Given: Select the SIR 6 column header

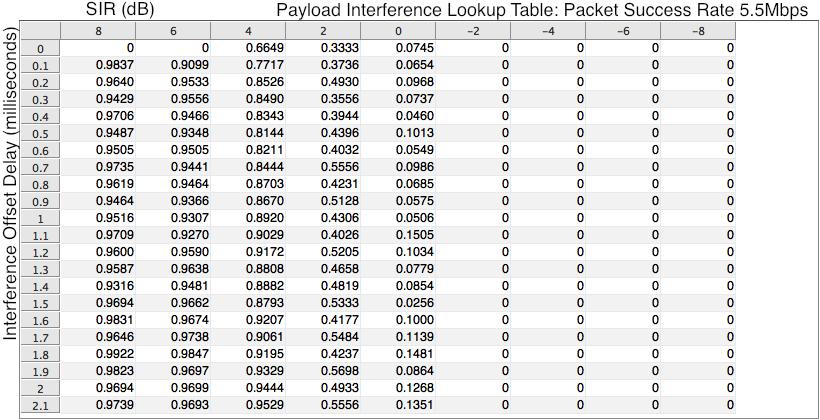Looking at the screenshot, I should 173,31.
